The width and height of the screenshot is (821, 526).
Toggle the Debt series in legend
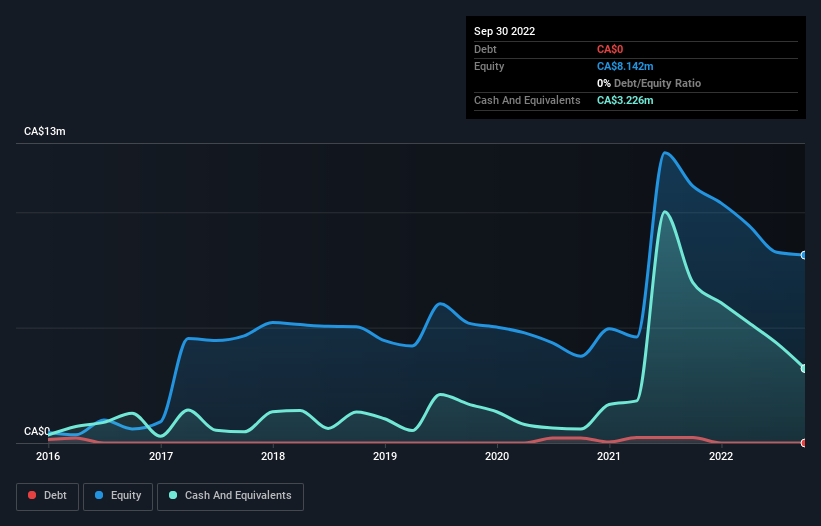point(47,496)
